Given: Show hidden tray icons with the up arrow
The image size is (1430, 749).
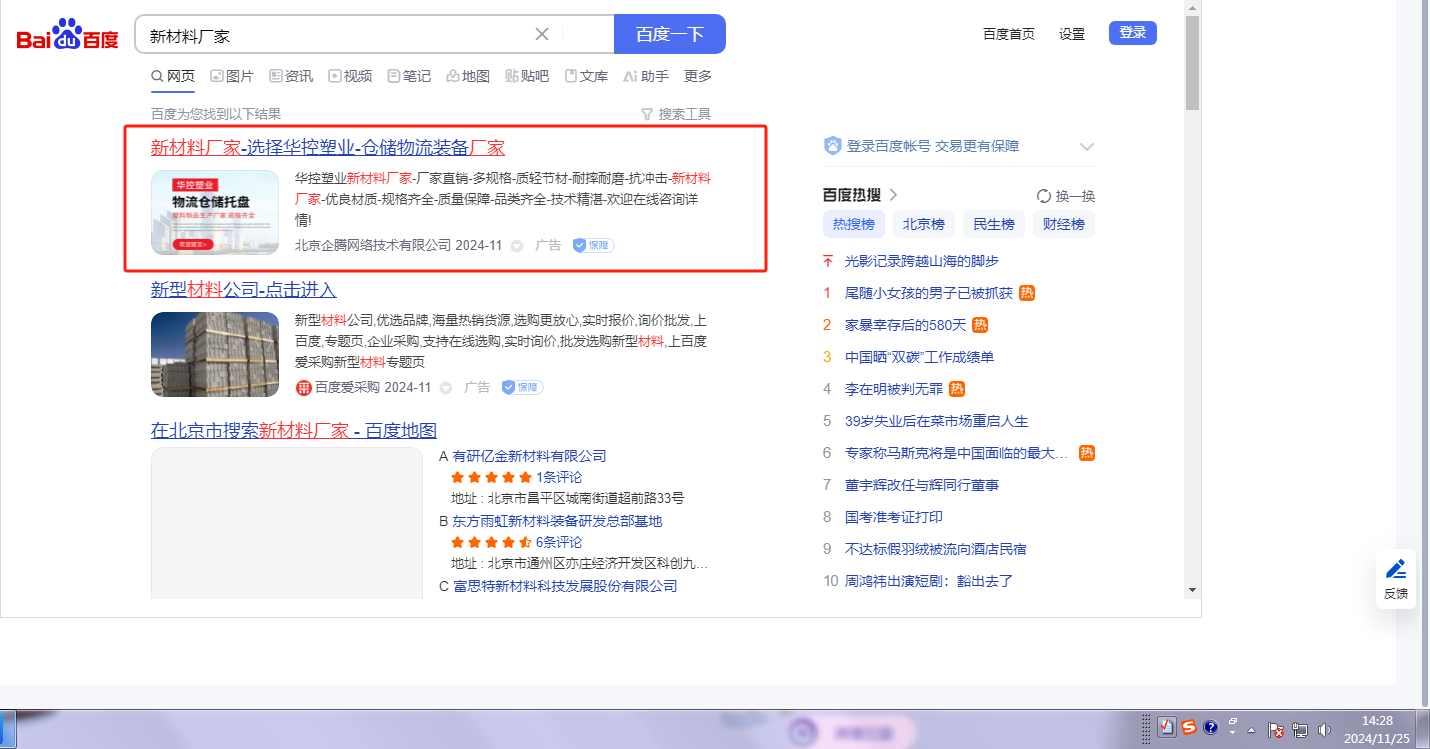Looking at the screenshot, I should 1251,730.
